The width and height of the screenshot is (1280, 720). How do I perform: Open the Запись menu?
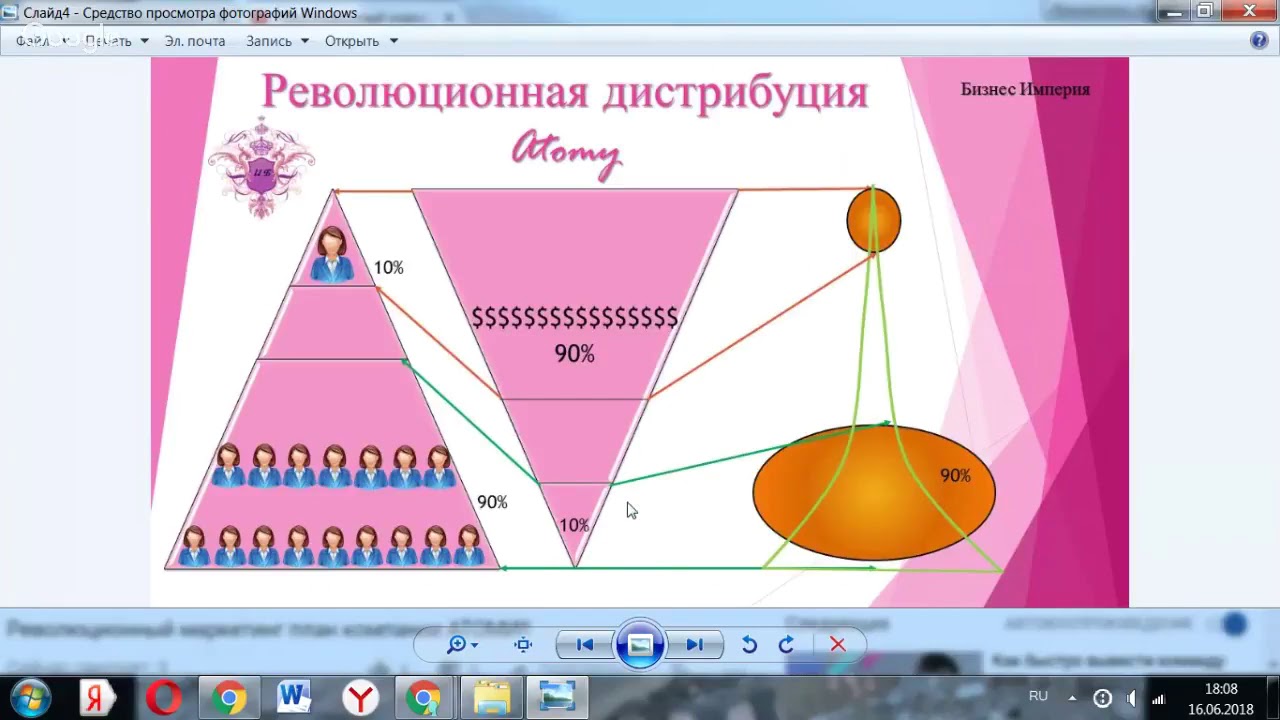click(269, 41)
